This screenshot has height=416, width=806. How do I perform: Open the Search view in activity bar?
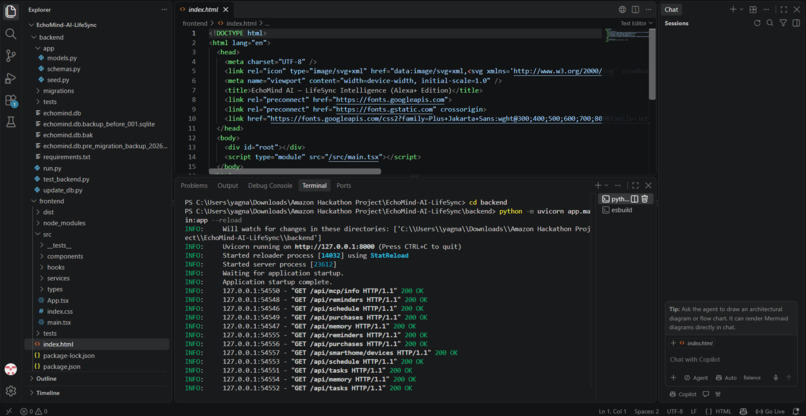(10, 34)
